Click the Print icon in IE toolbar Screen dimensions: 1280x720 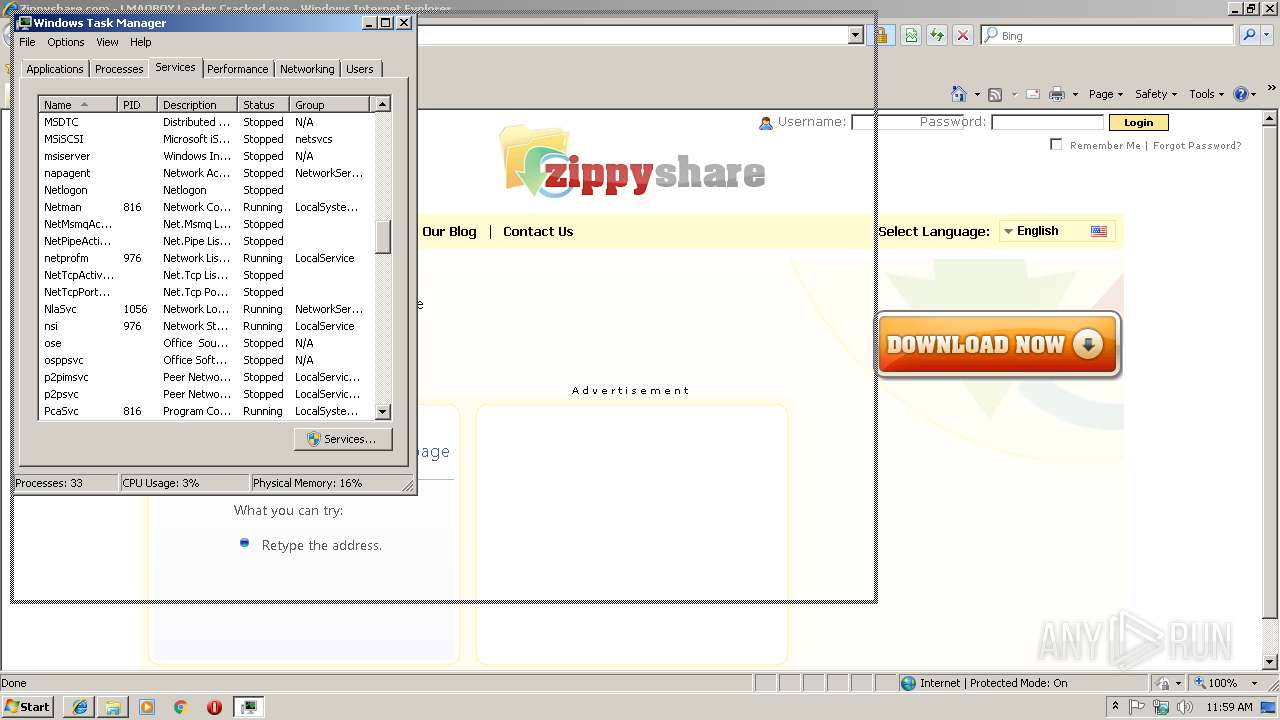point(1057,94)
